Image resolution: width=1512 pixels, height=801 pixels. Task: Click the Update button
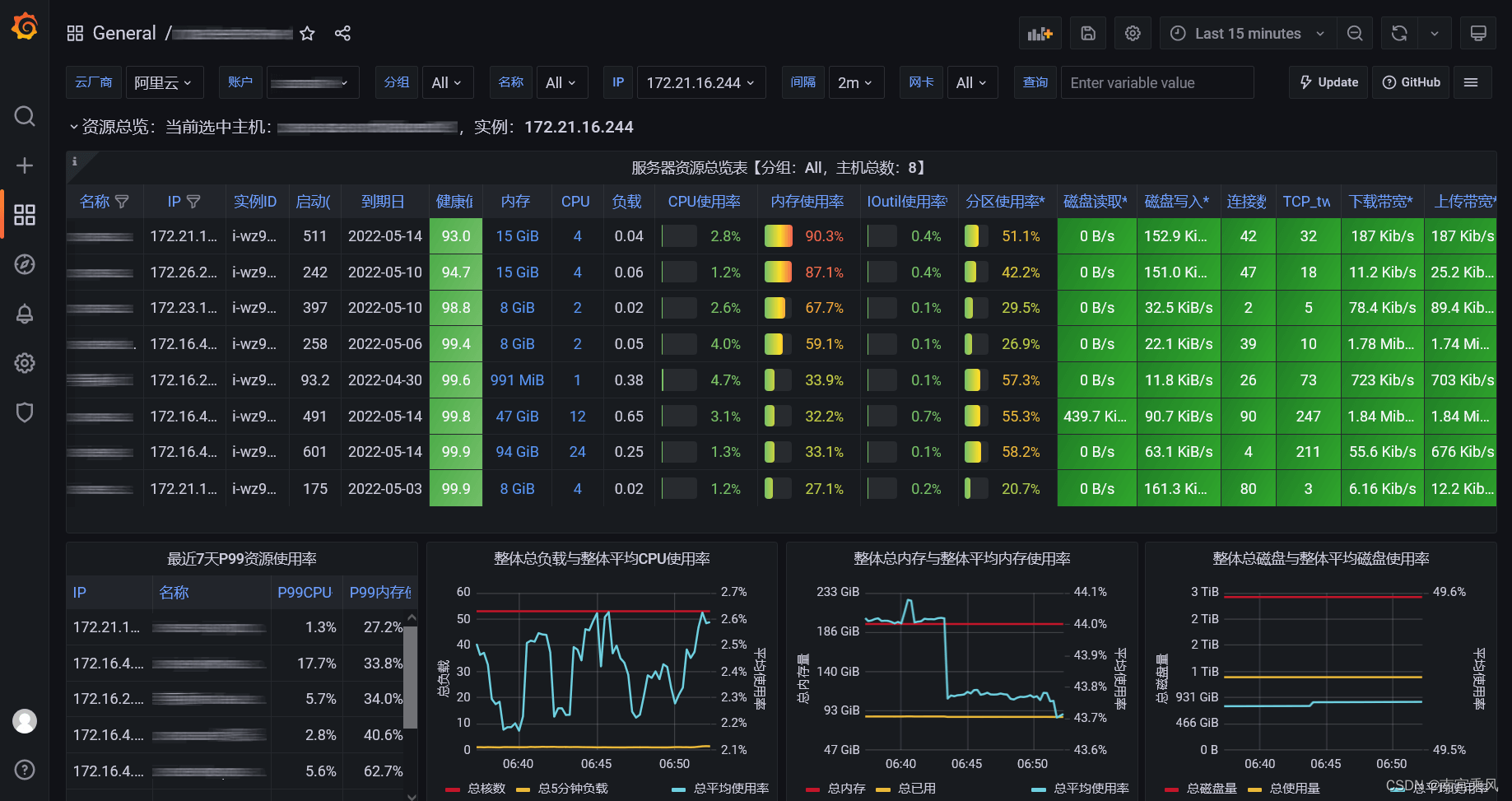coord(1328,82)
